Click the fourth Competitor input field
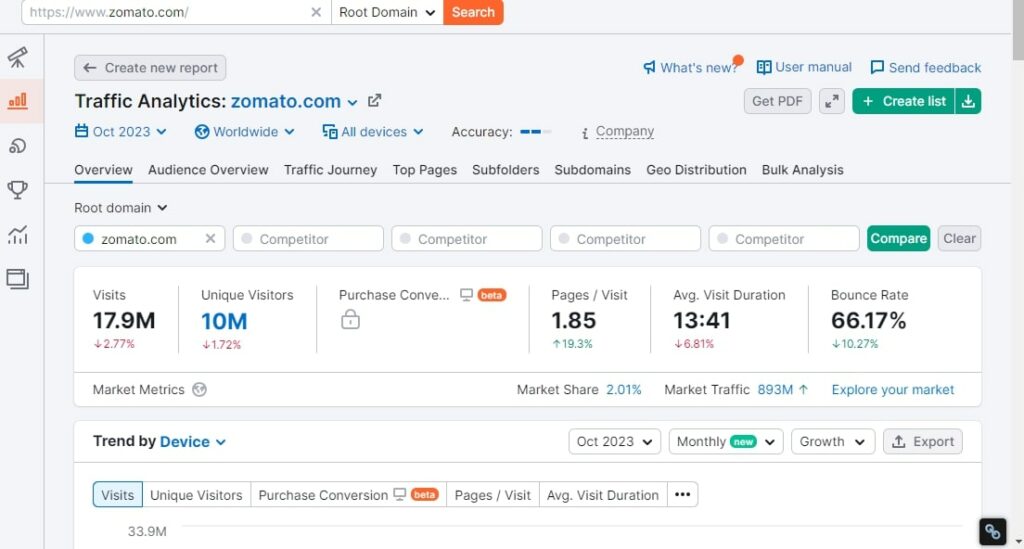Image resolution: width=1024 pixels, height=549 pixels. coord(784,238)
